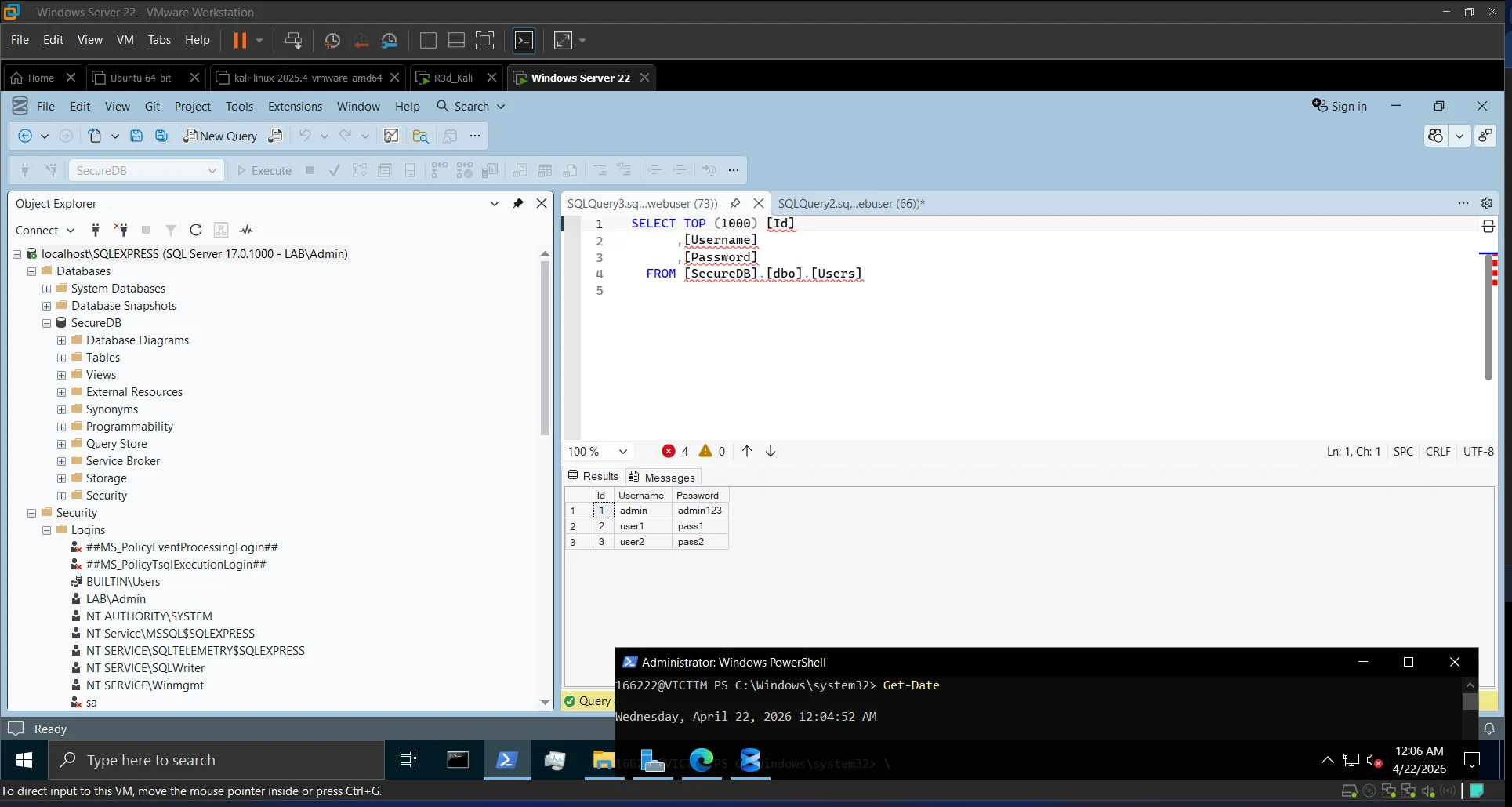Click Connect Object Explorer plug icon
Viewport: 1512px width, 807px height.
96,230
